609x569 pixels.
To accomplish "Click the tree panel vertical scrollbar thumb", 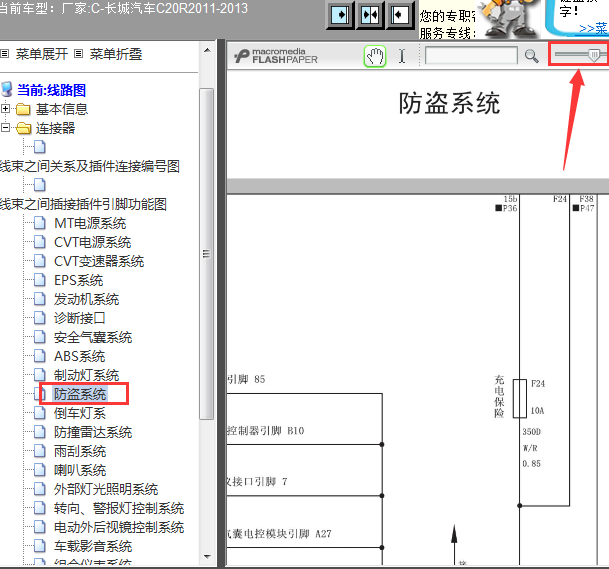I will point(207,254).
